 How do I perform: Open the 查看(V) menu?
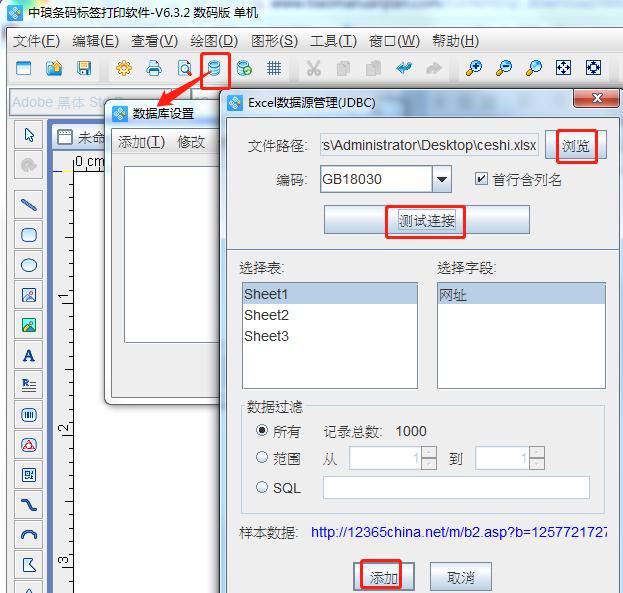pos(155,41)
